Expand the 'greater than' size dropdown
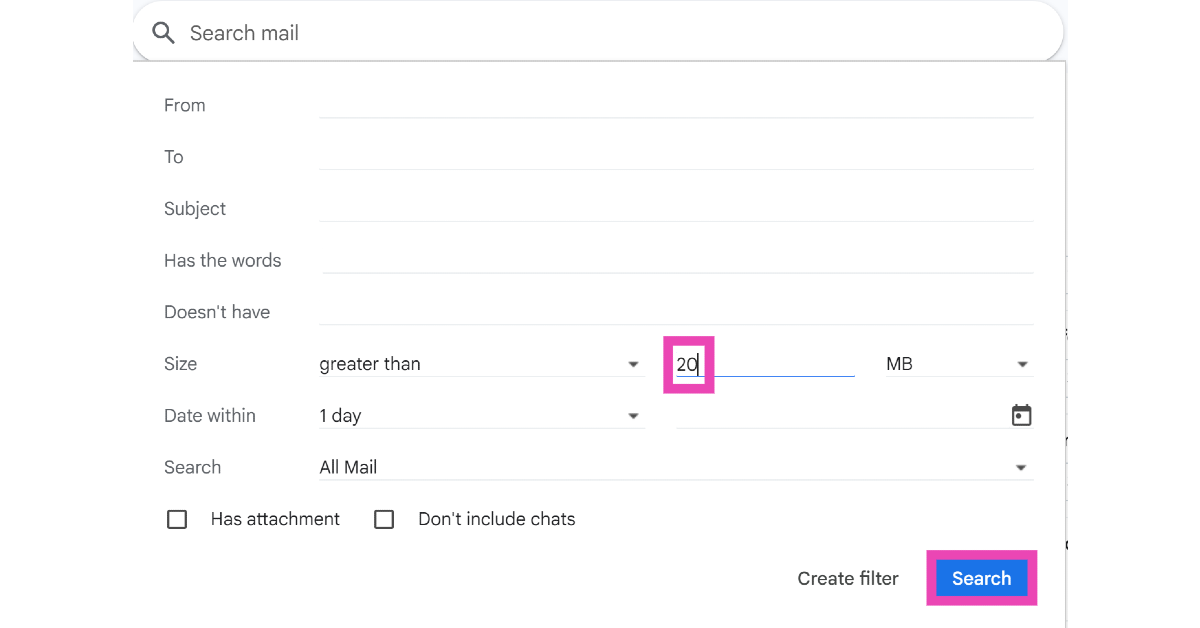 tap(480, 364)
